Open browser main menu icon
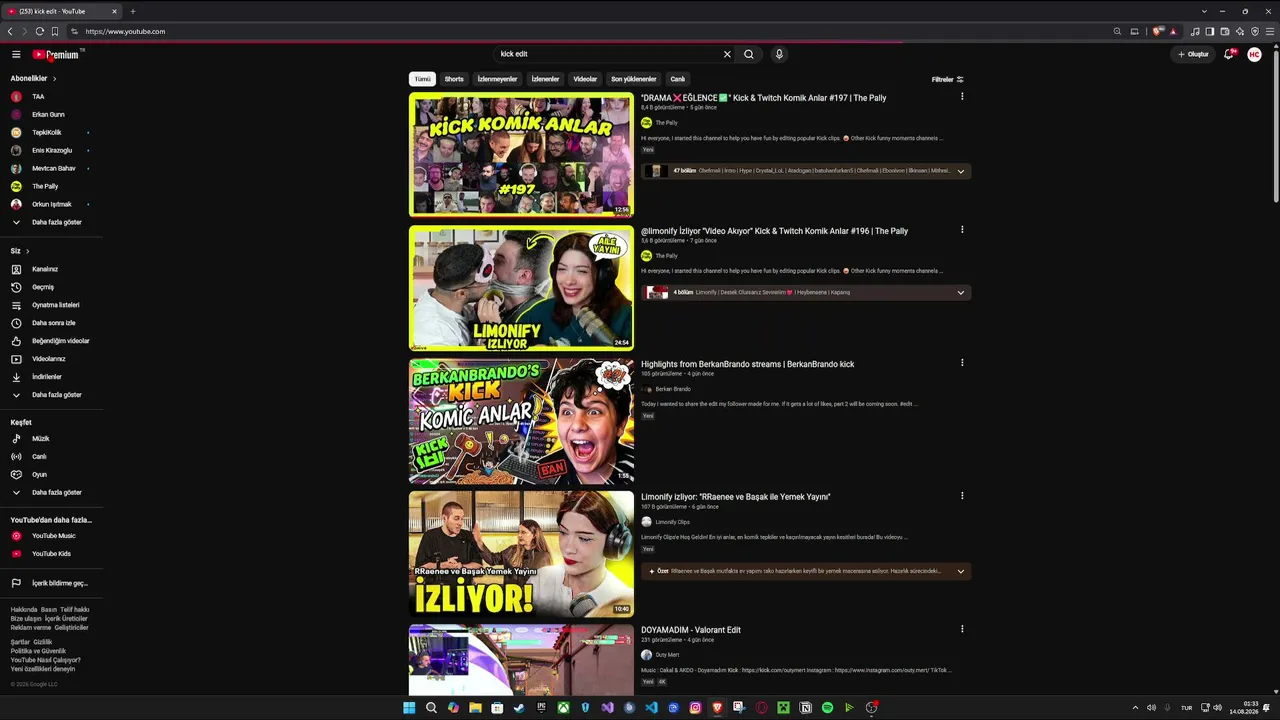Image resolution: width=1280 pixels, height=720 pixels. click(1270, 31)
